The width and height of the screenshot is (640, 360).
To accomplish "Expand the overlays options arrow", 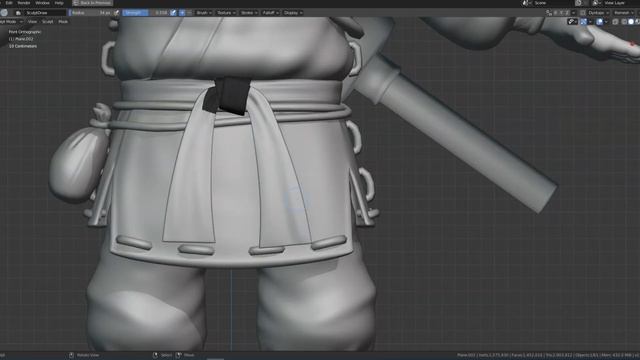I will [606, 22].
